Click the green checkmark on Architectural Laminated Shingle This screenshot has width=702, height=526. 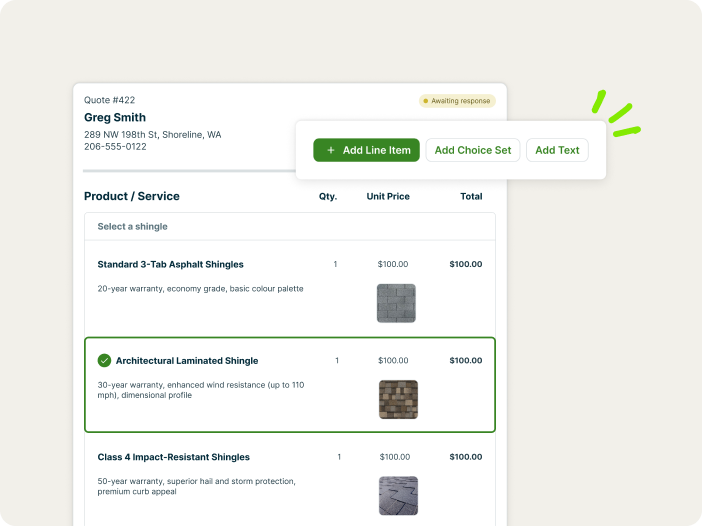tap(104, 361)
